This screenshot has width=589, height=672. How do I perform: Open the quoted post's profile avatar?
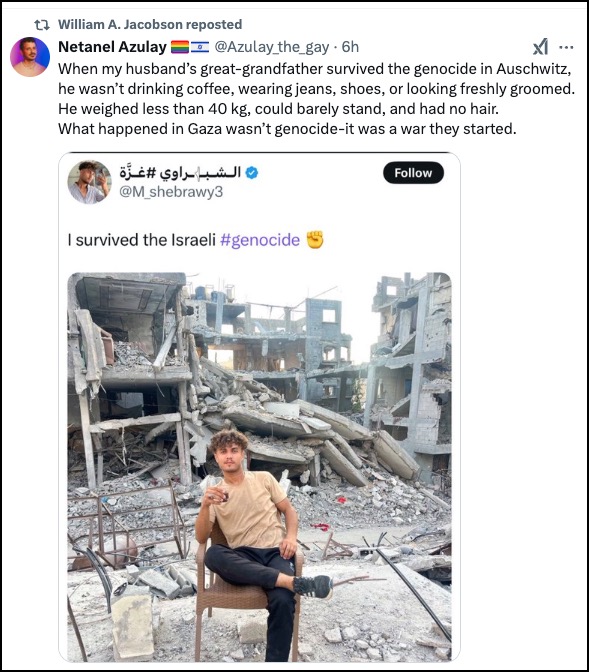pyautogui.click(x=89, y=182)
